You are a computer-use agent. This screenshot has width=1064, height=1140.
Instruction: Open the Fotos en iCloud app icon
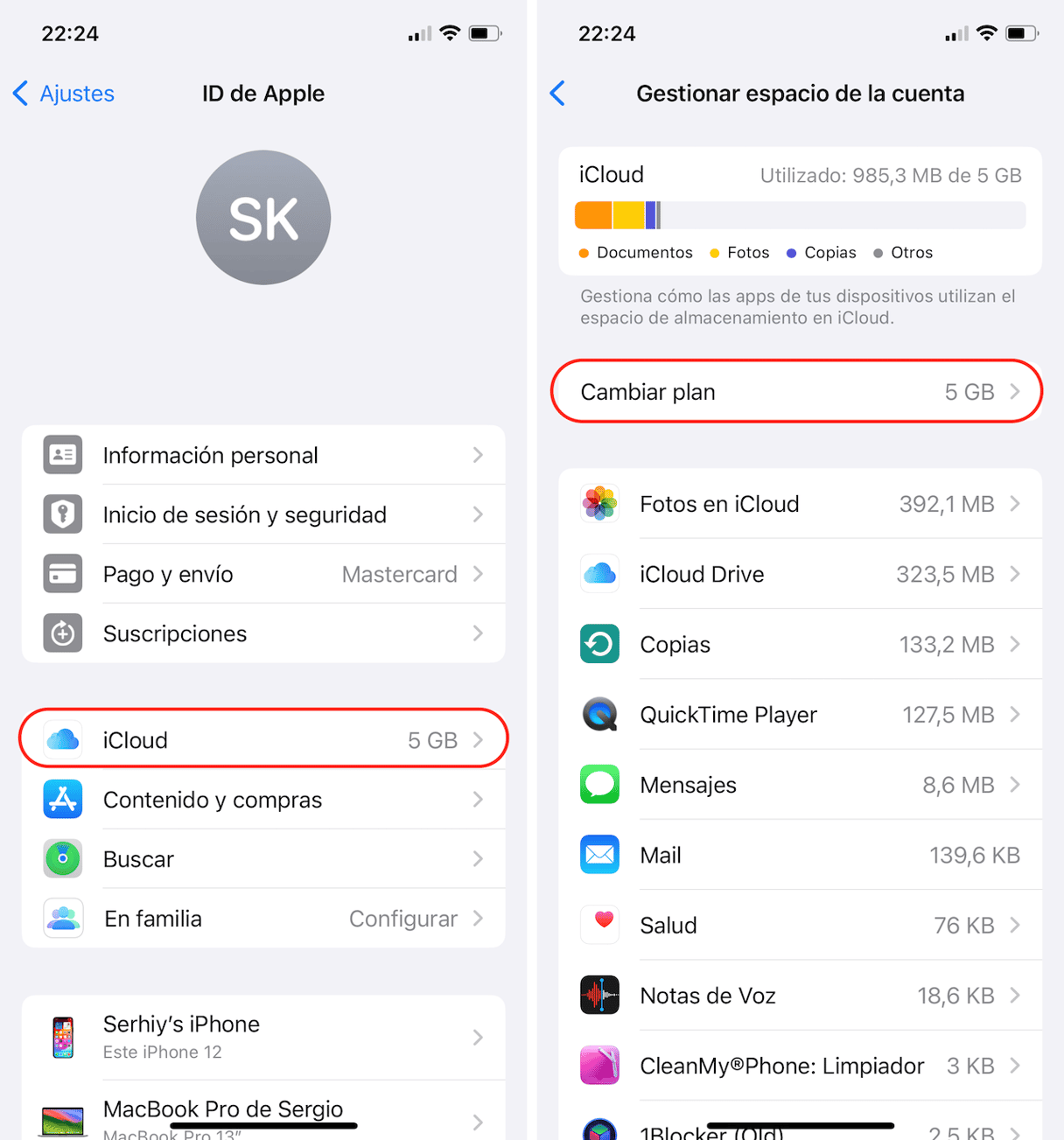(x=599, y=504)
